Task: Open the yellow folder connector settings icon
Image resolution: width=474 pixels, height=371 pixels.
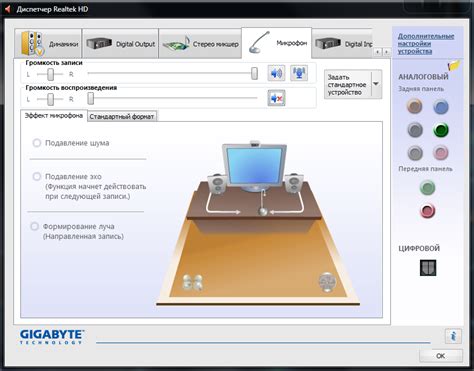Action: [454, 65]
